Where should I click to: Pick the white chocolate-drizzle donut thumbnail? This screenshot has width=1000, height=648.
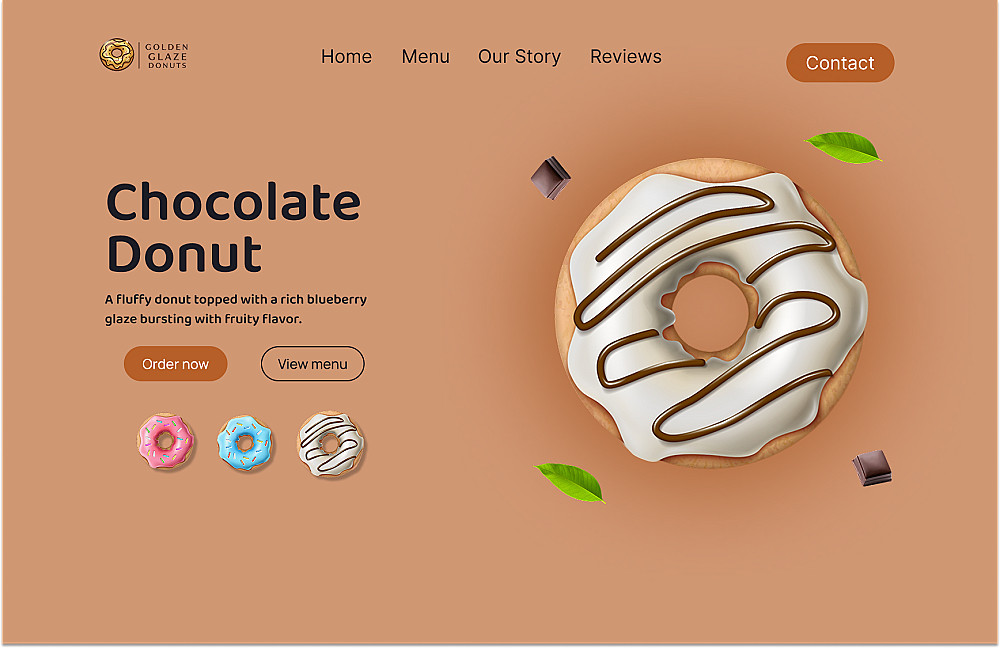point(330,444)
